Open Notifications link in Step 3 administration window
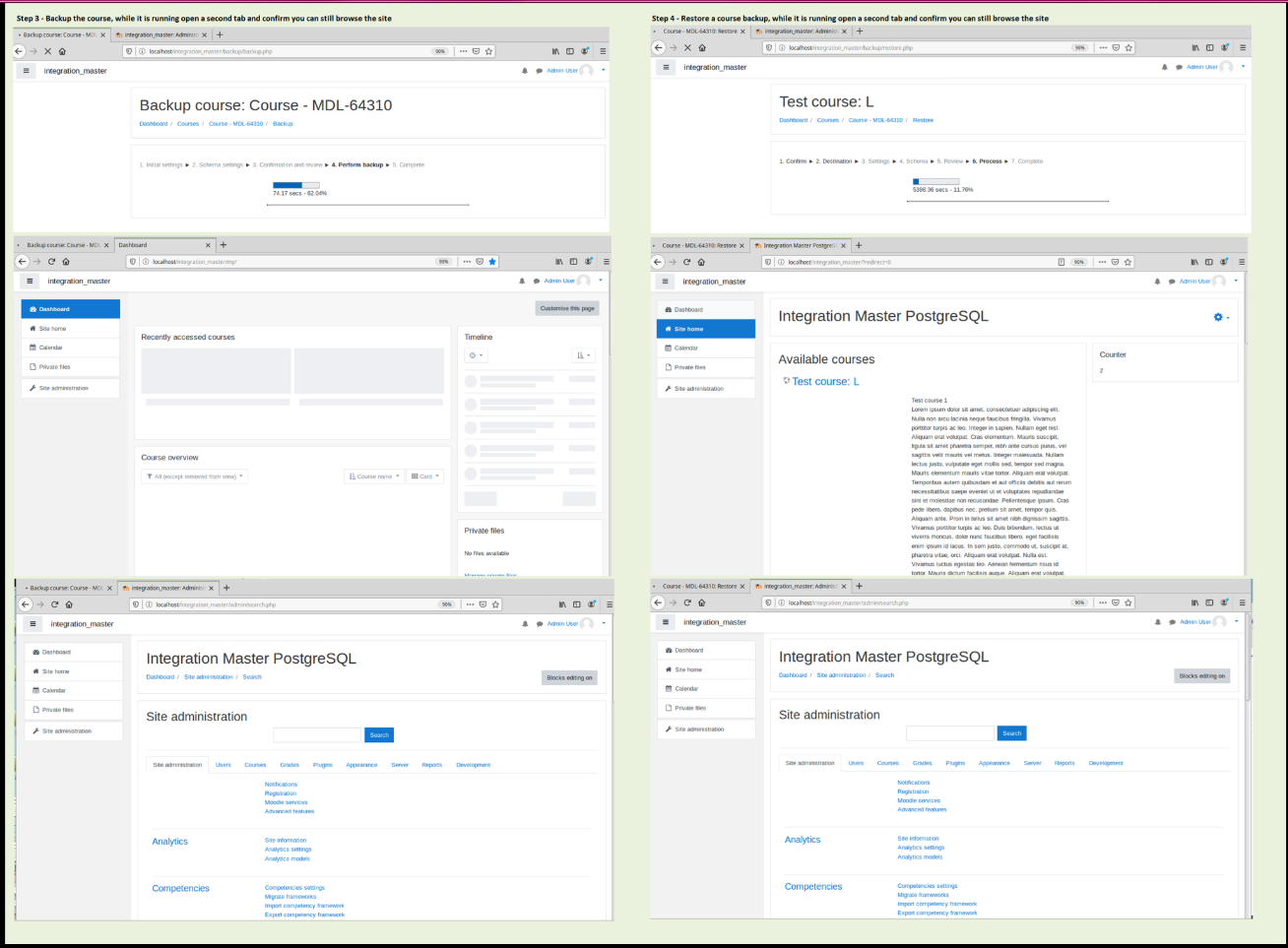The width and height of the screenshot is (1288, 948). [x=281, y=785]
